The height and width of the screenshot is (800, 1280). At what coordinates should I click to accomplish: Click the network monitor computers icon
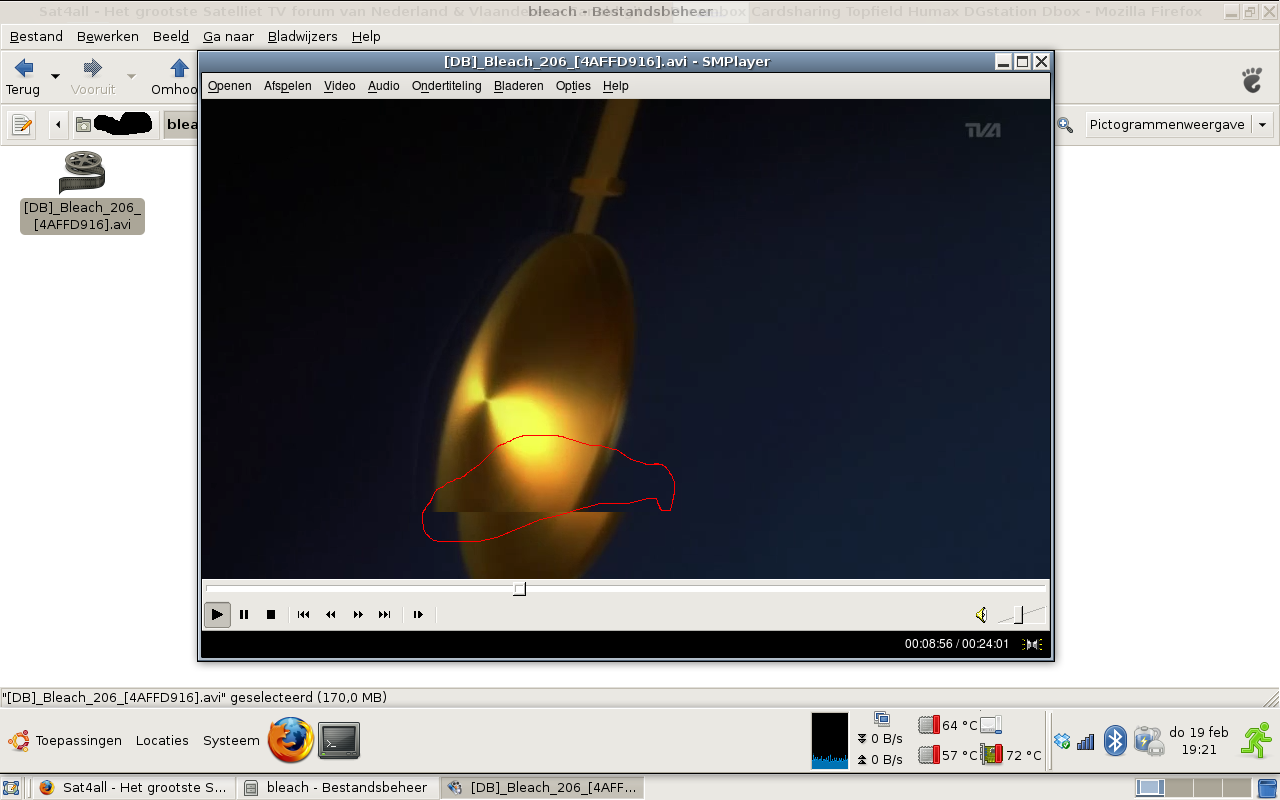881,719
